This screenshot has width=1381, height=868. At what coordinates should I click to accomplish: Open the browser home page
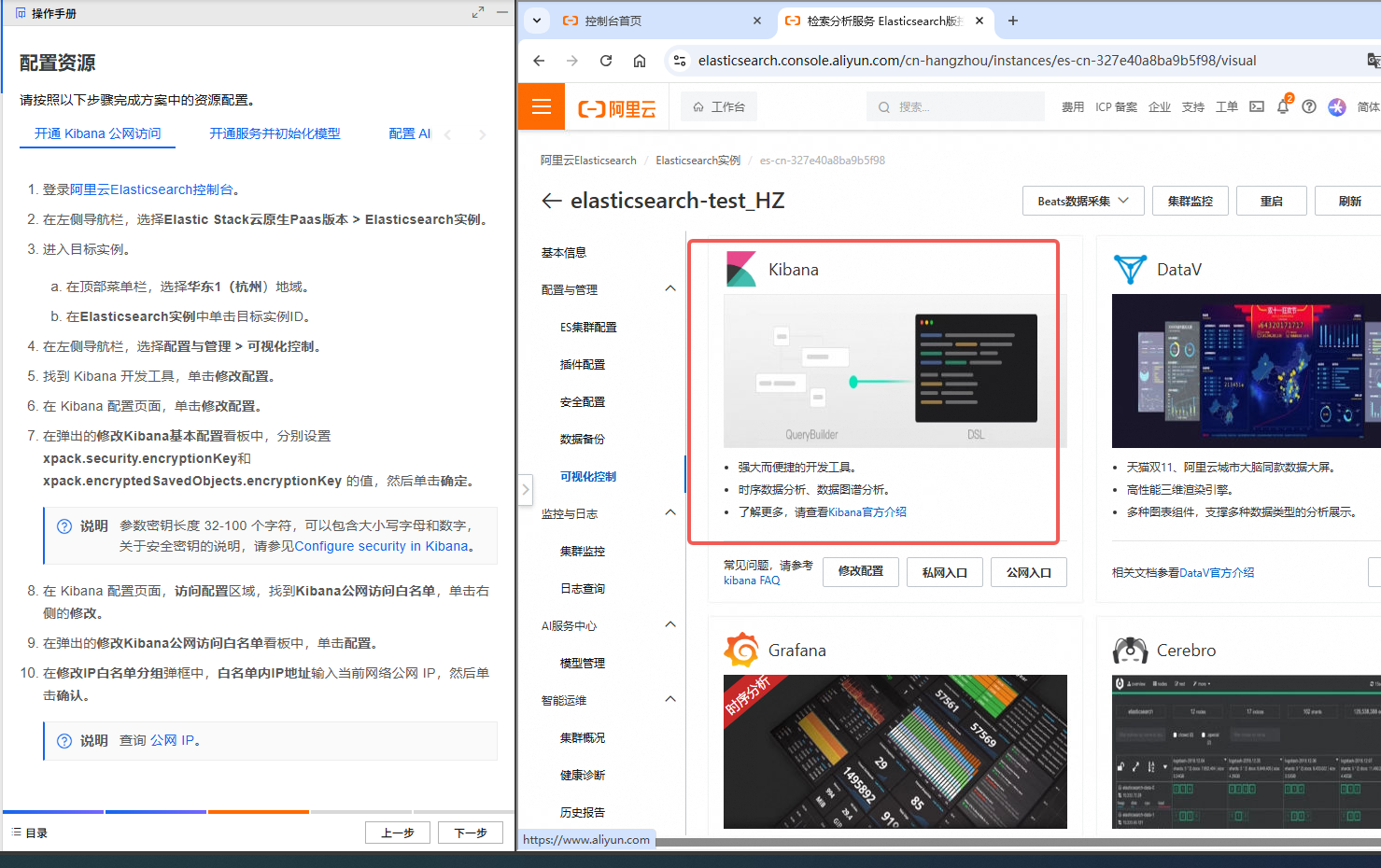[640, 61]
